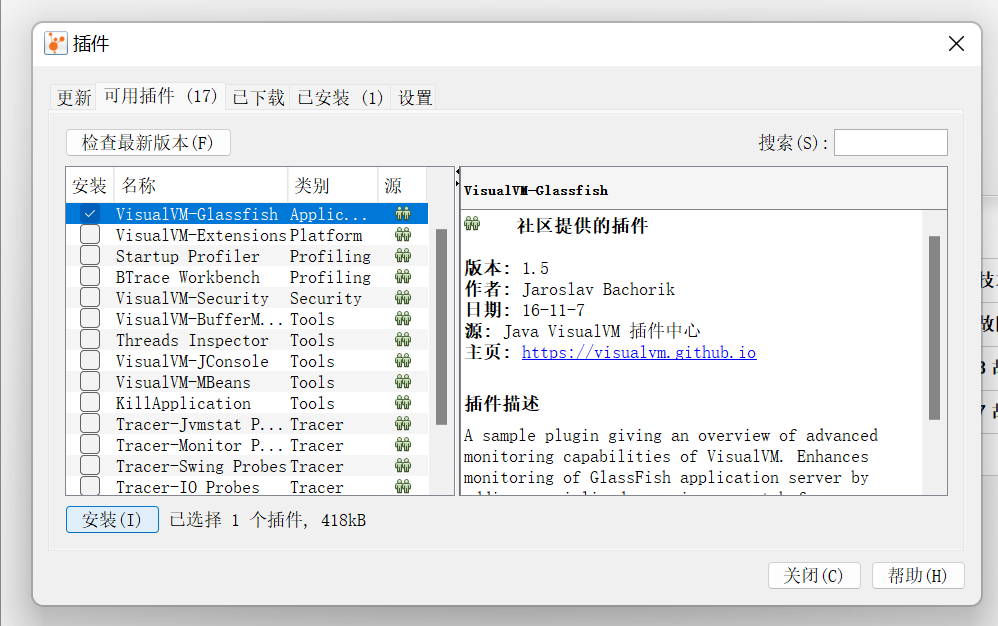This screenshot has height=626, width=998.
Task: Check the Tracer-Monitor install checkbox
Action: pyautogui.click(x=90, y=445)
